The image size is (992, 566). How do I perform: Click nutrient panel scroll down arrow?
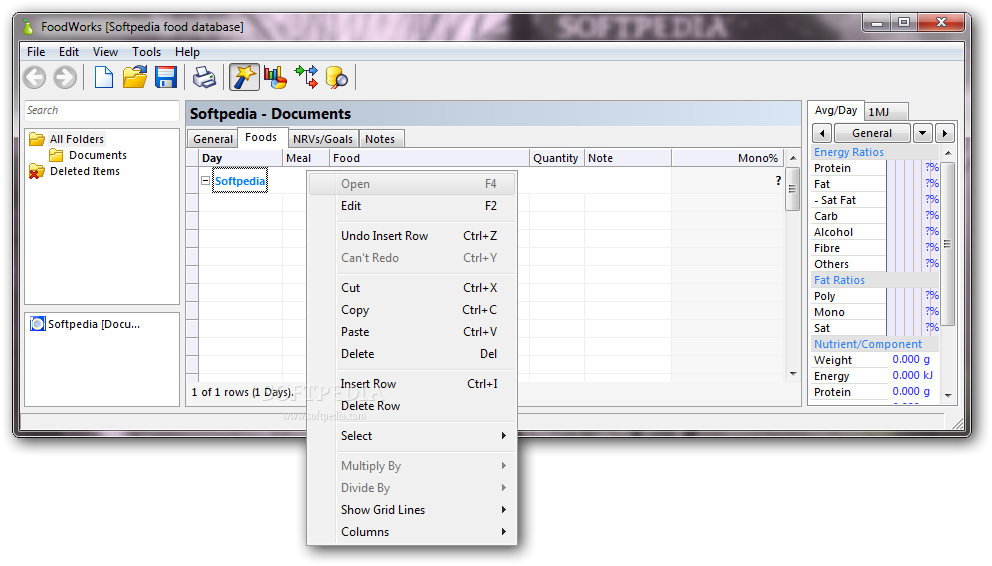pos(948,395)
